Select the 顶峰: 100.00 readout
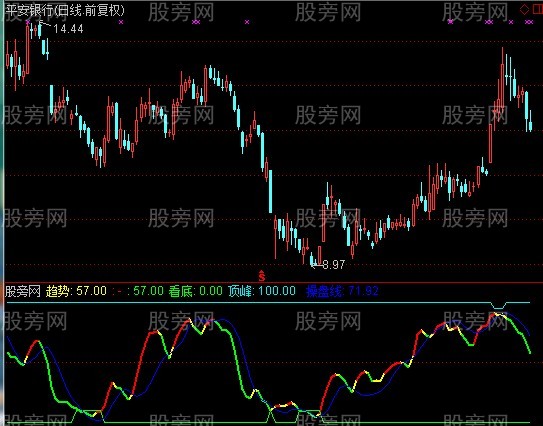 pos(262,291)
